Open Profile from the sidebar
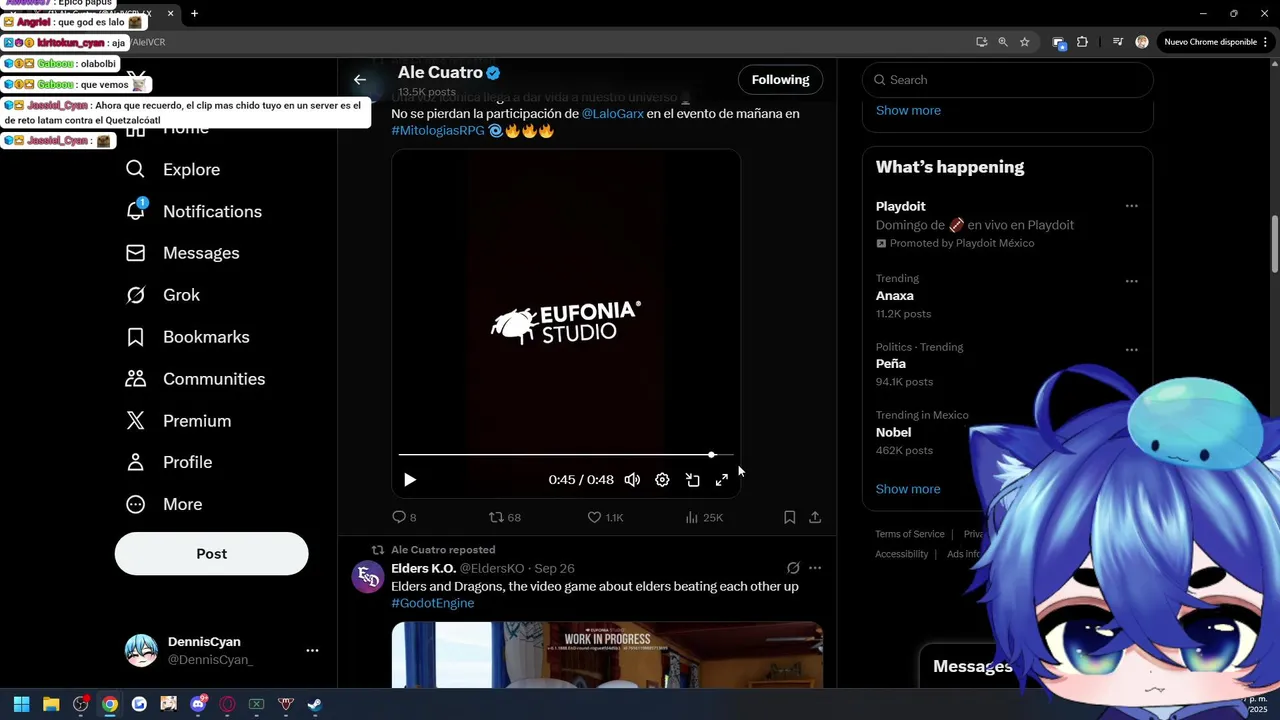Image resolution: width=1280 pixels, height=720 pixels. [x=168, y=463]
